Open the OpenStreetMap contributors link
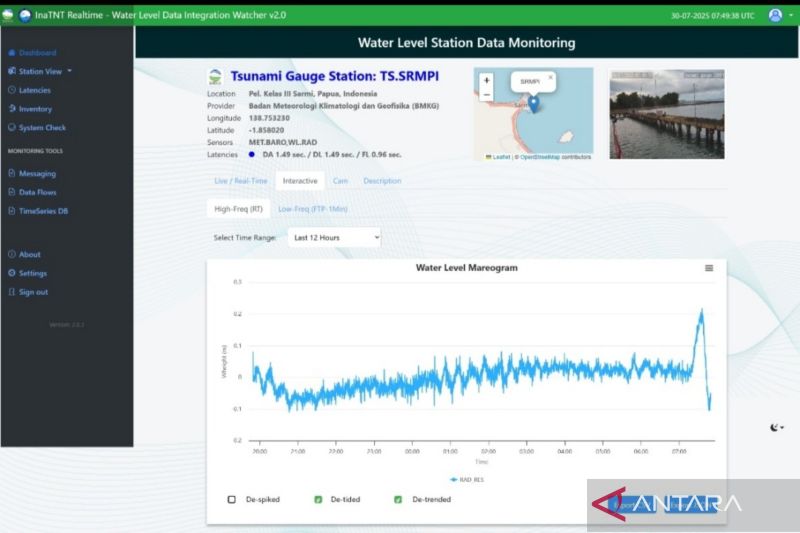This screenshot has width=800, height=533. pyautogui.click(x=553, y=157)
